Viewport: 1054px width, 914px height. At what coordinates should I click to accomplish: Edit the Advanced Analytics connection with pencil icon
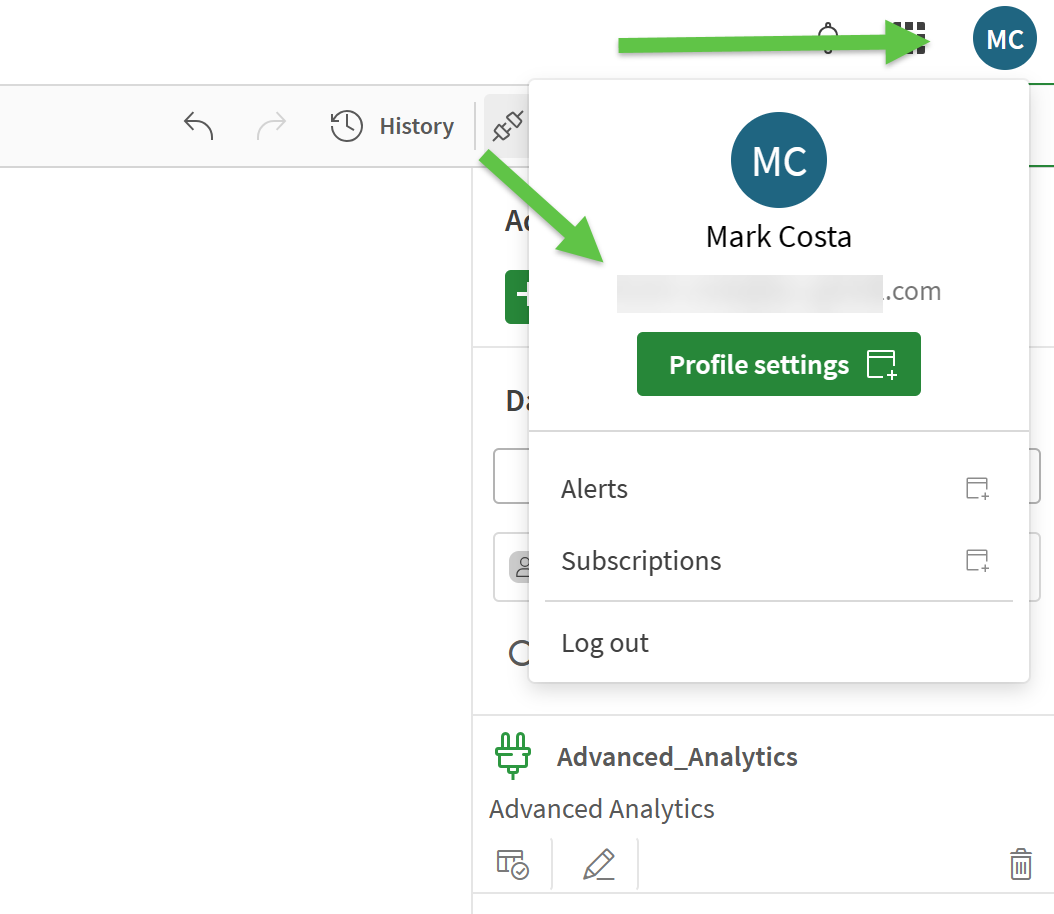598,864
